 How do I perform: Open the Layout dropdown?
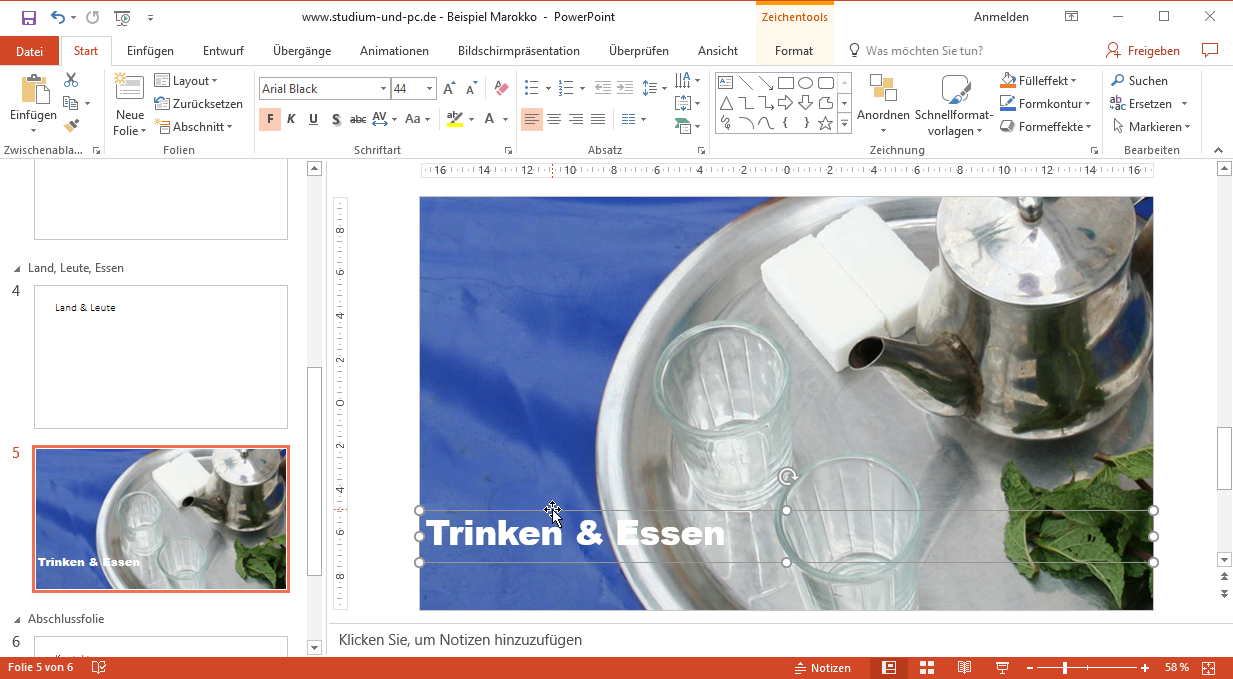[x=186, y=81]
